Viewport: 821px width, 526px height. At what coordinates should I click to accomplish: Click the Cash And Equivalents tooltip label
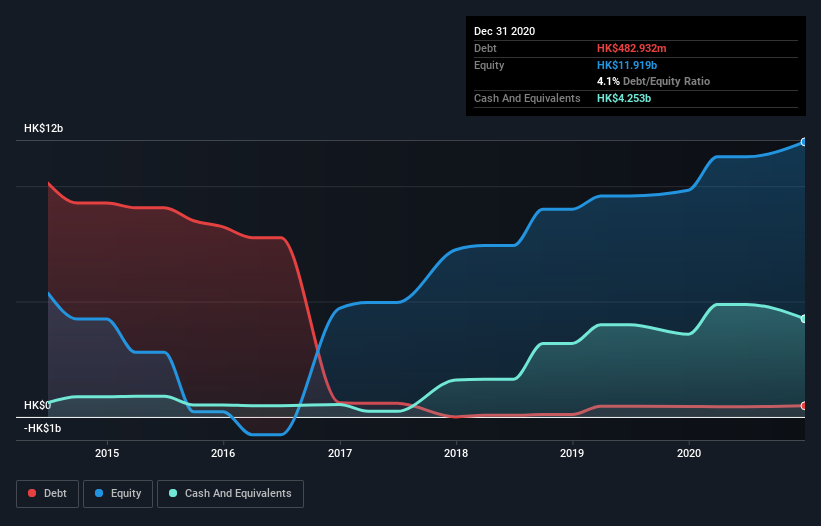click(x=527, y=98)
